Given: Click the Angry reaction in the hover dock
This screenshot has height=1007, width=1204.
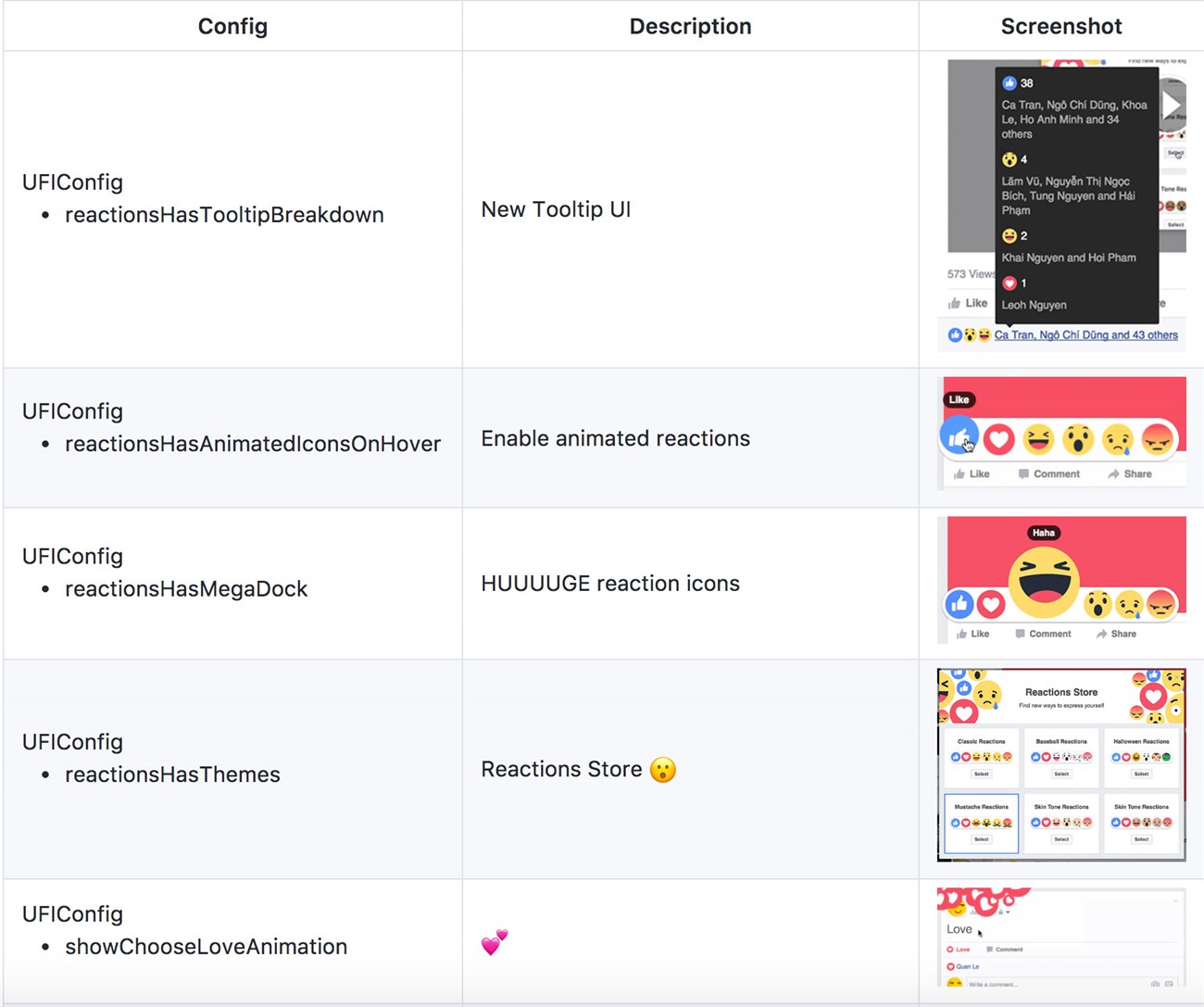Looking at the screenshot, I should pyautogui.click(x=1160, y=439).
